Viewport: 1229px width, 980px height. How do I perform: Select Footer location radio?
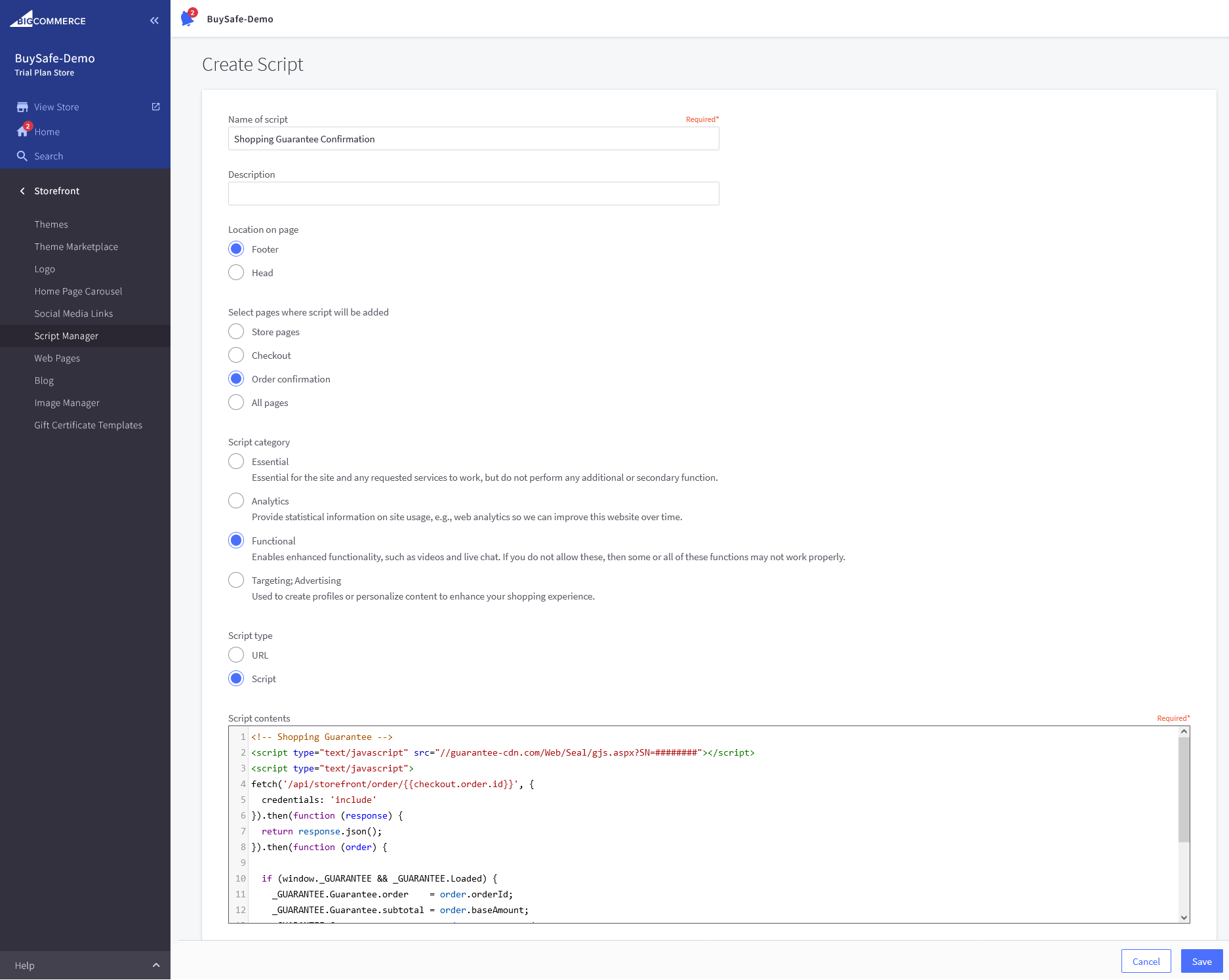(x=236, y=249)
